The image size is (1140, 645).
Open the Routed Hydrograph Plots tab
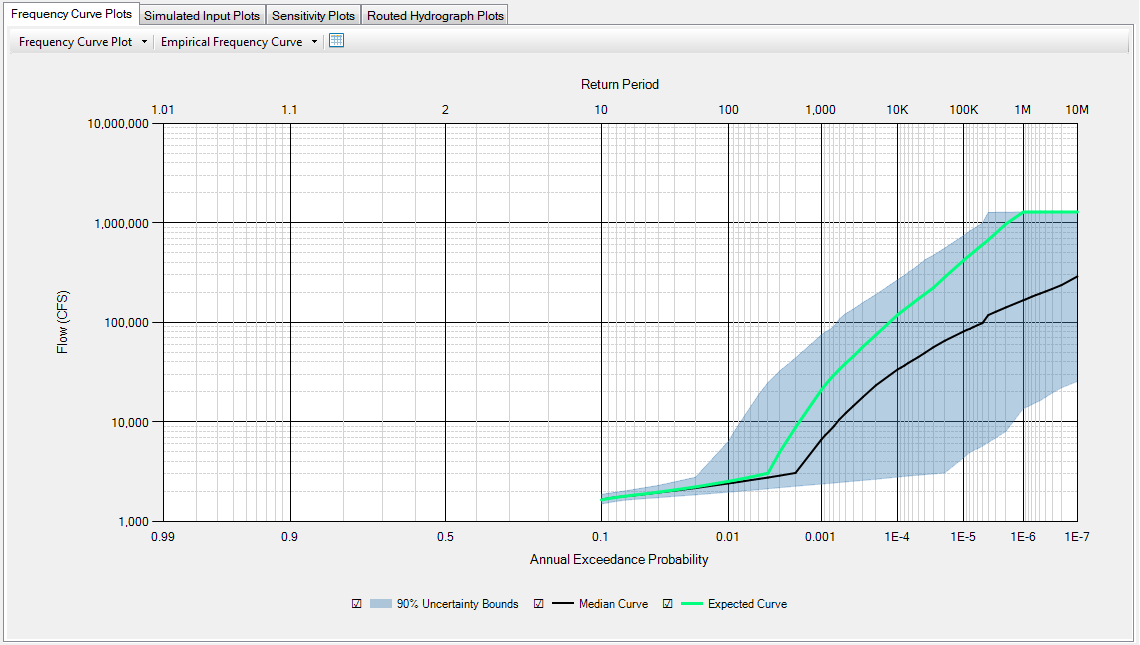click(434, 15)
